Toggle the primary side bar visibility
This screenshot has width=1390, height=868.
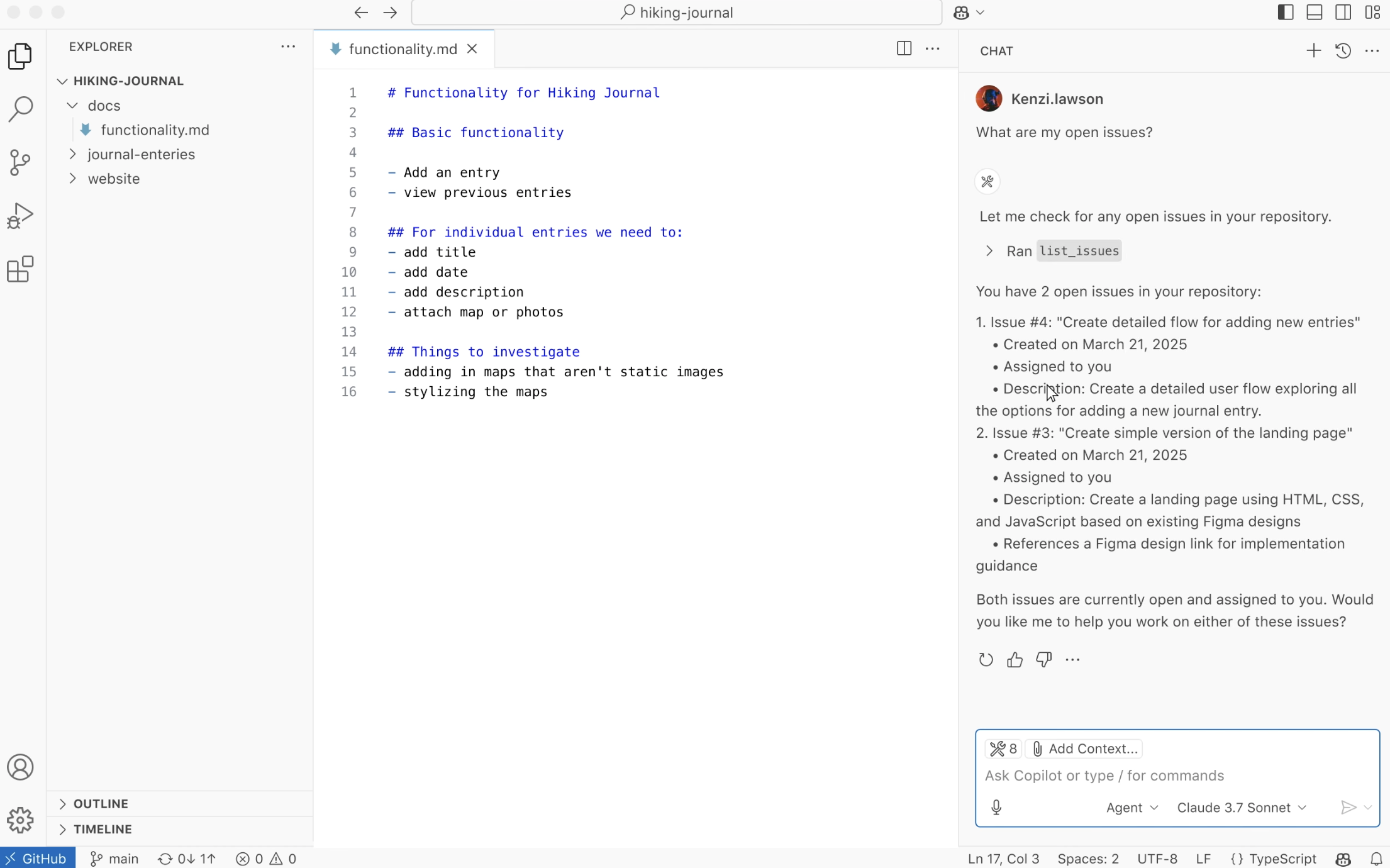coord(1286,13)
